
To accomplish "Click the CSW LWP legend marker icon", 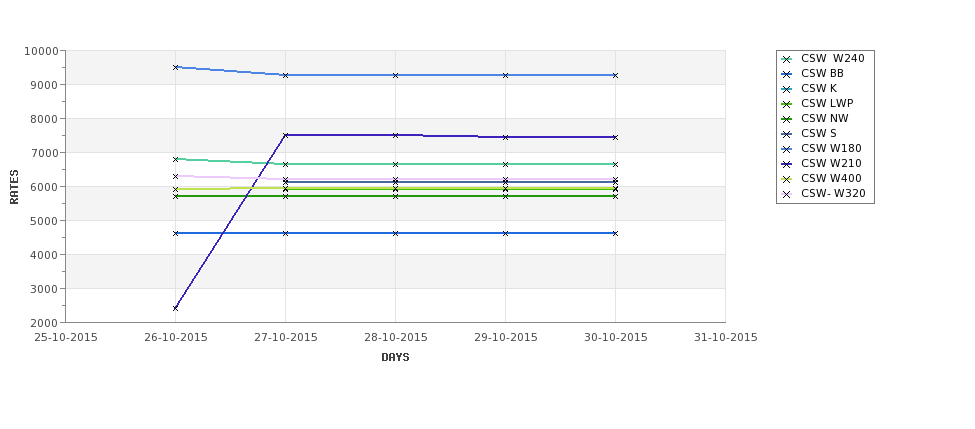I will click(x=786, y=104).
